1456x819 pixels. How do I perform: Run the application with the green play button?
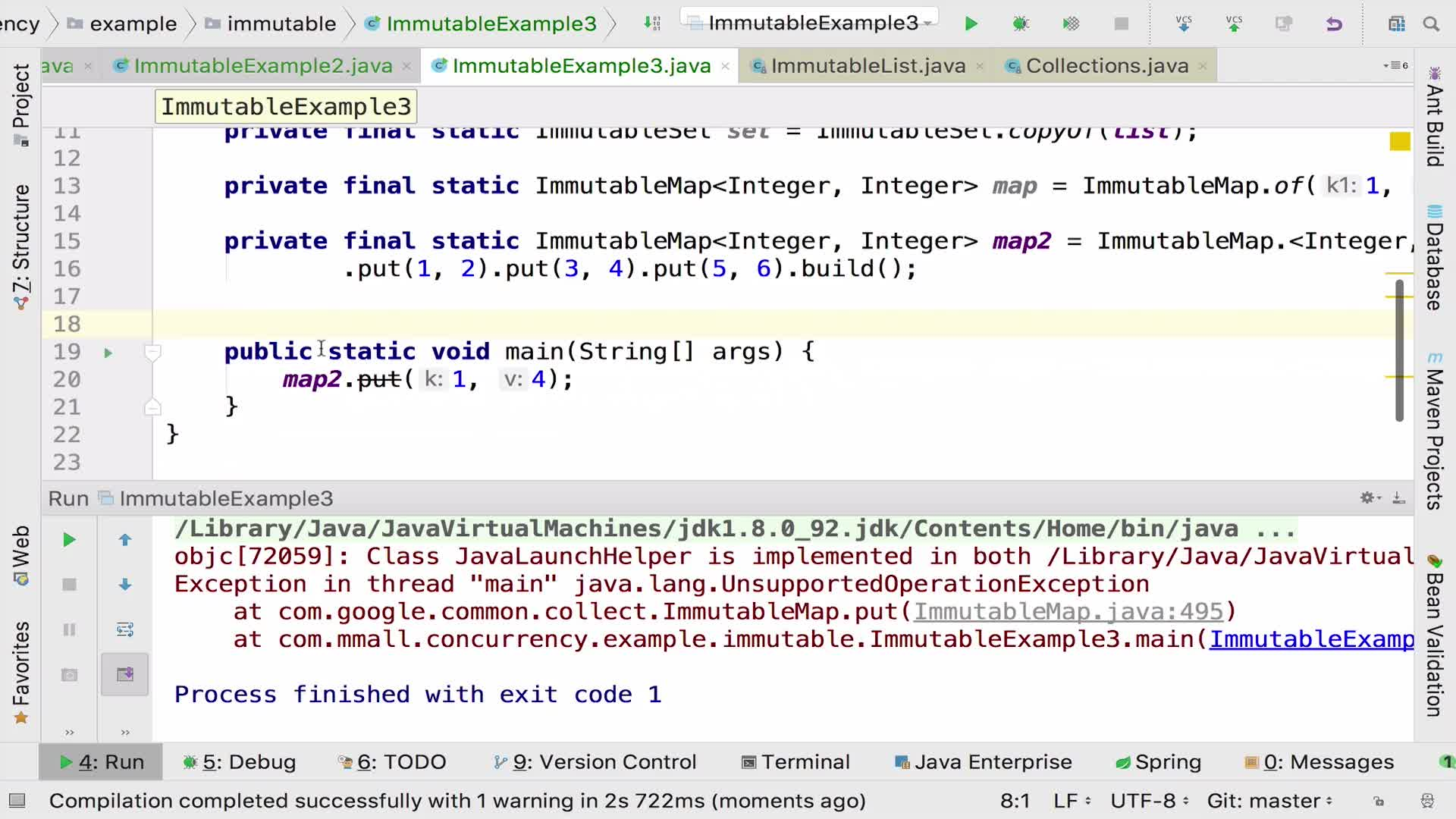tap(971, 24)
